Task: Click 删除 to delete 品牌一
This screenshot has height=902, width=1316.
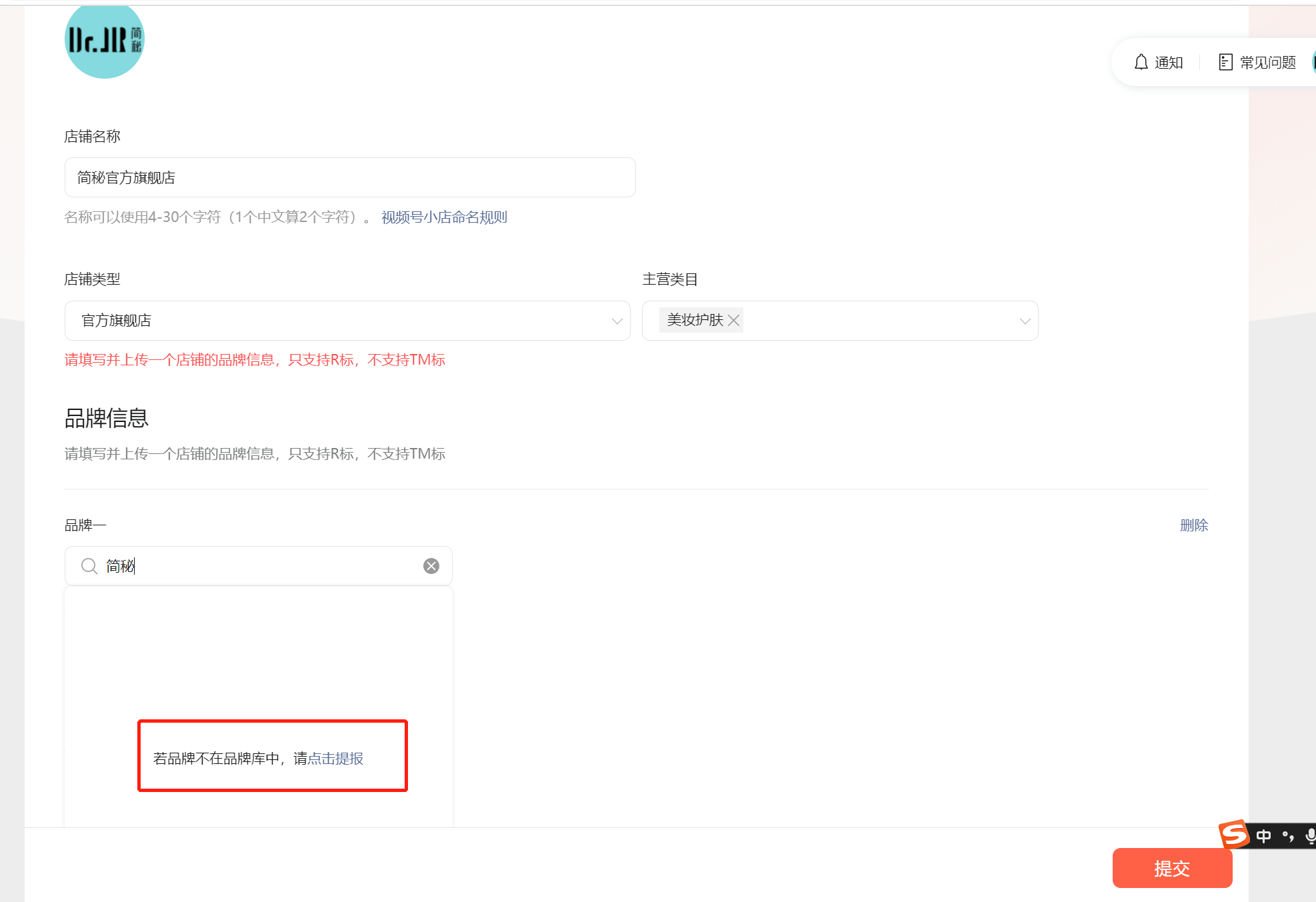Action: [1193, 525]
